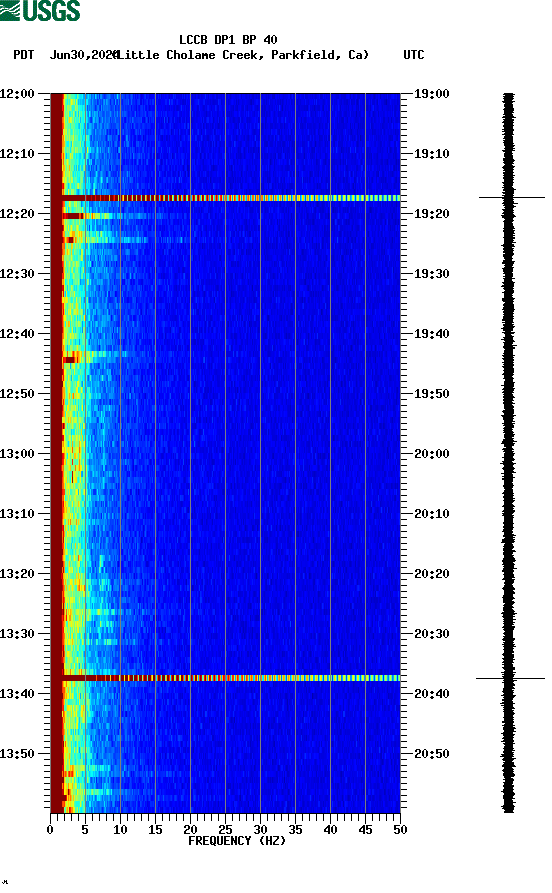Click the 20:30 UTC time label
Viewport: 552px width, 893px height.
[x=432, y=634]
